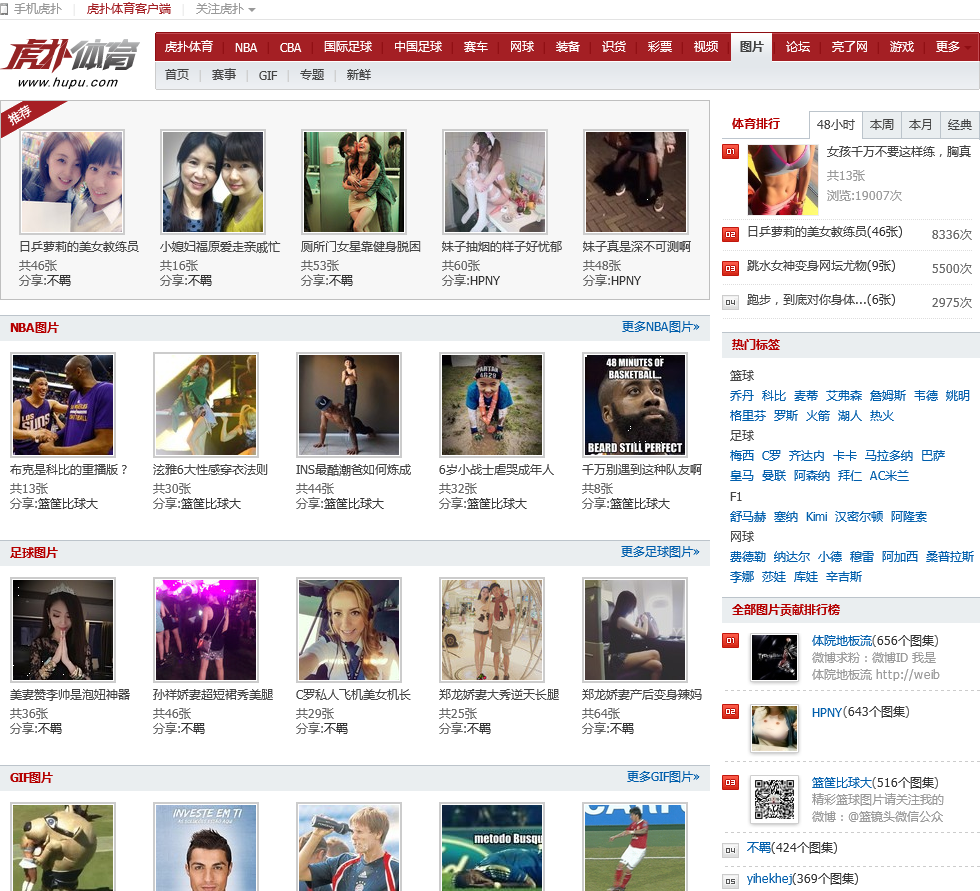Image resolution: width=980 pixels, height=891 pixels.
Task: Click the 更多GIF图片 link
Action: pyautogui.click(x=662, y=777)
